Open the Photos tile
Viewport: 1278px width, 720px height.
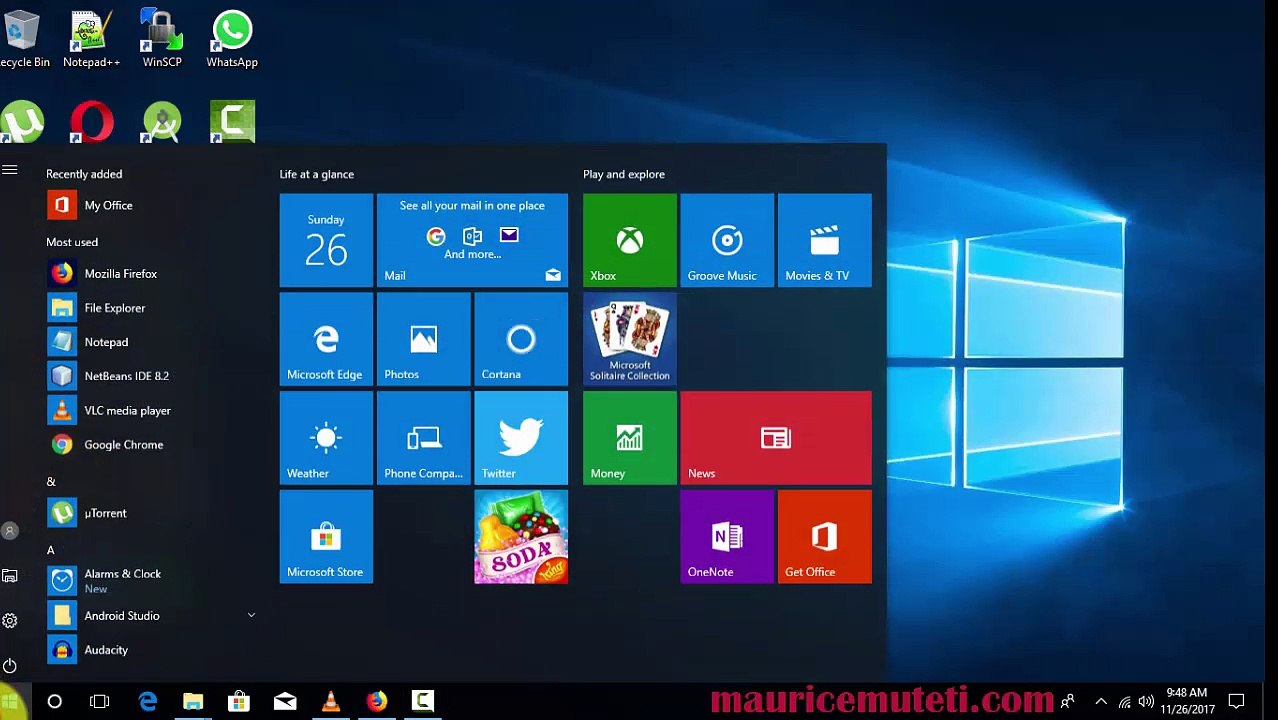pyautogui.click(x=424, y=339)
